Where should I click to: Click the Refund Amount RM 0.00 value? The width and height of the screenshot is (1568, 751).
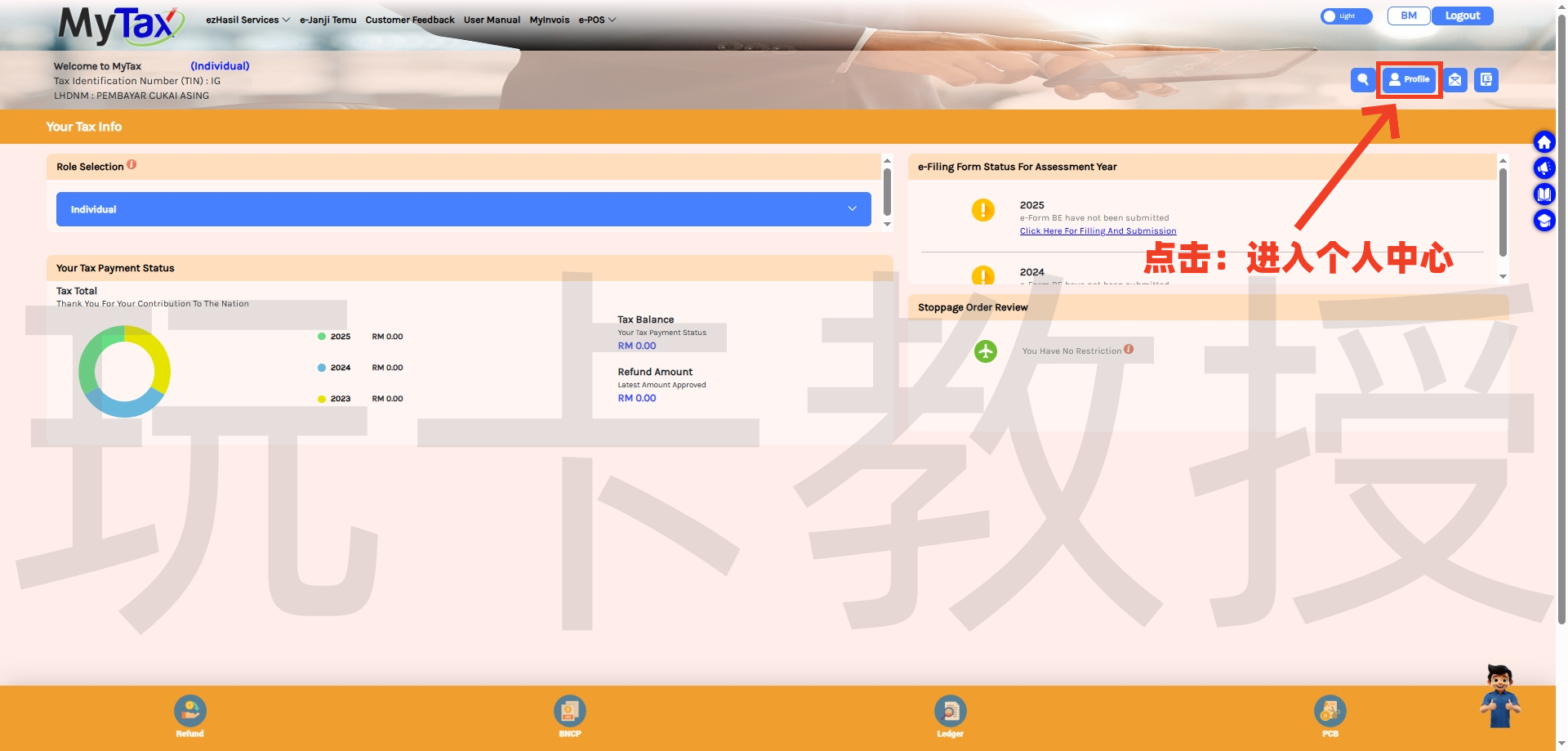tap(637, 399)
